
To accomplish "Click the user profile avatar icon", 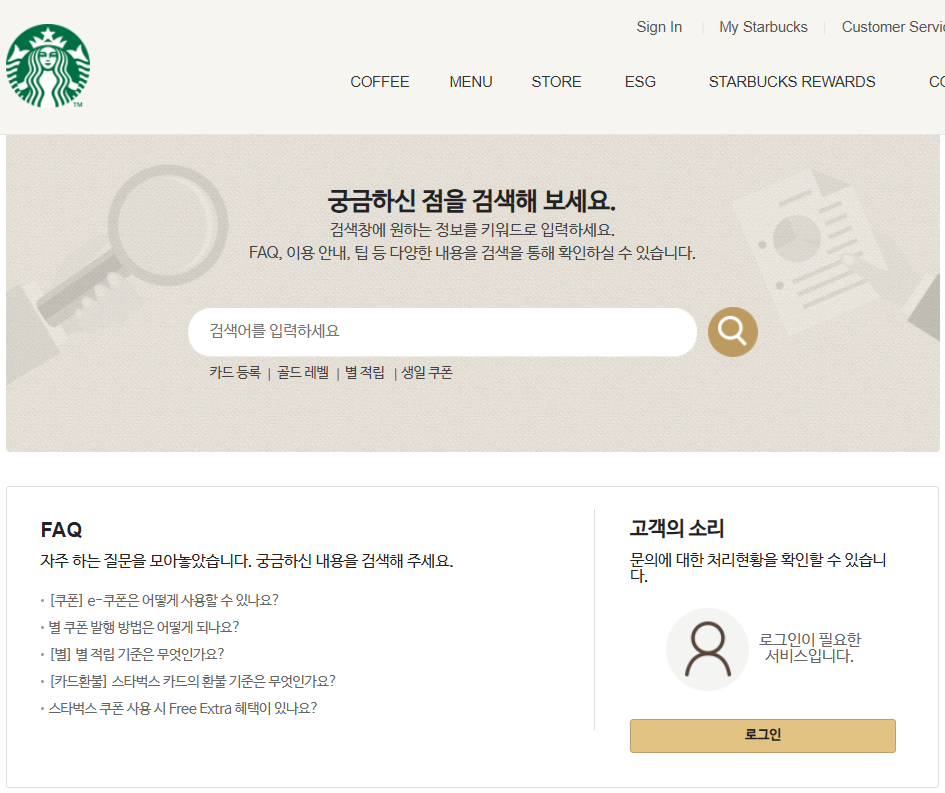I will [708, 650].
